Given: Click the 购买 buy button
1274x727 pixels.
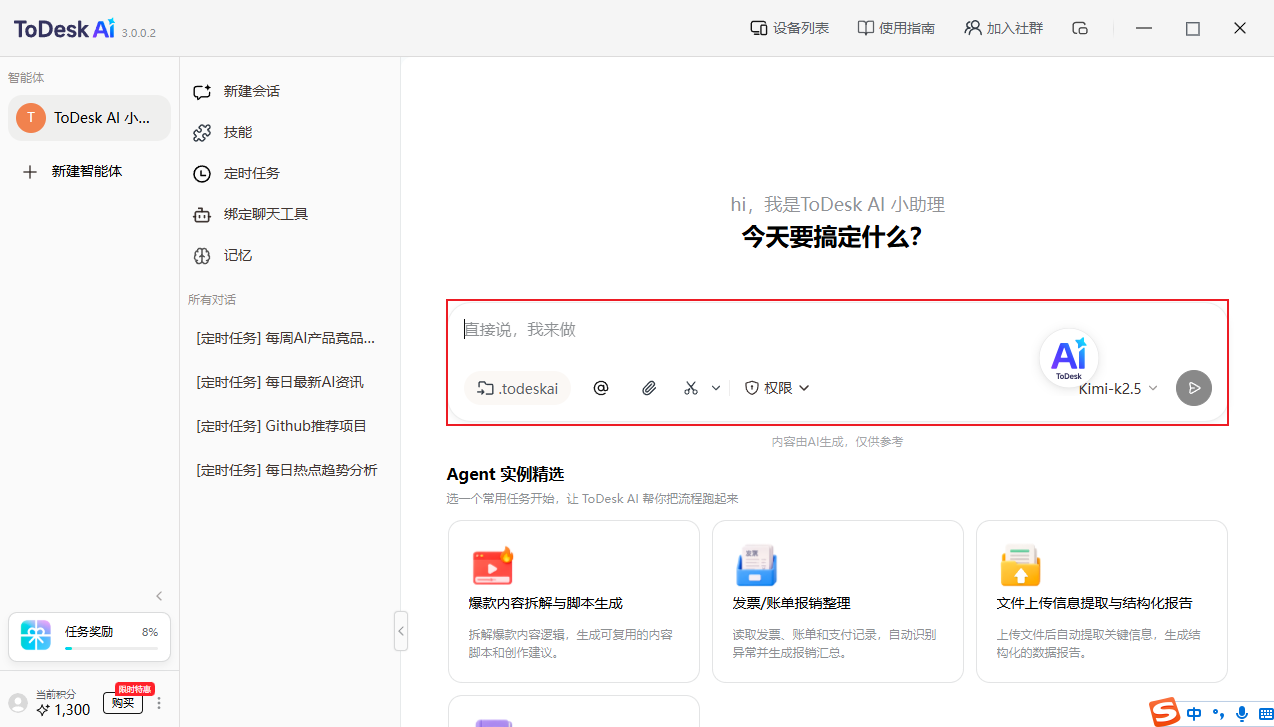Looking at the screenshot, I should tap(123, 702).
